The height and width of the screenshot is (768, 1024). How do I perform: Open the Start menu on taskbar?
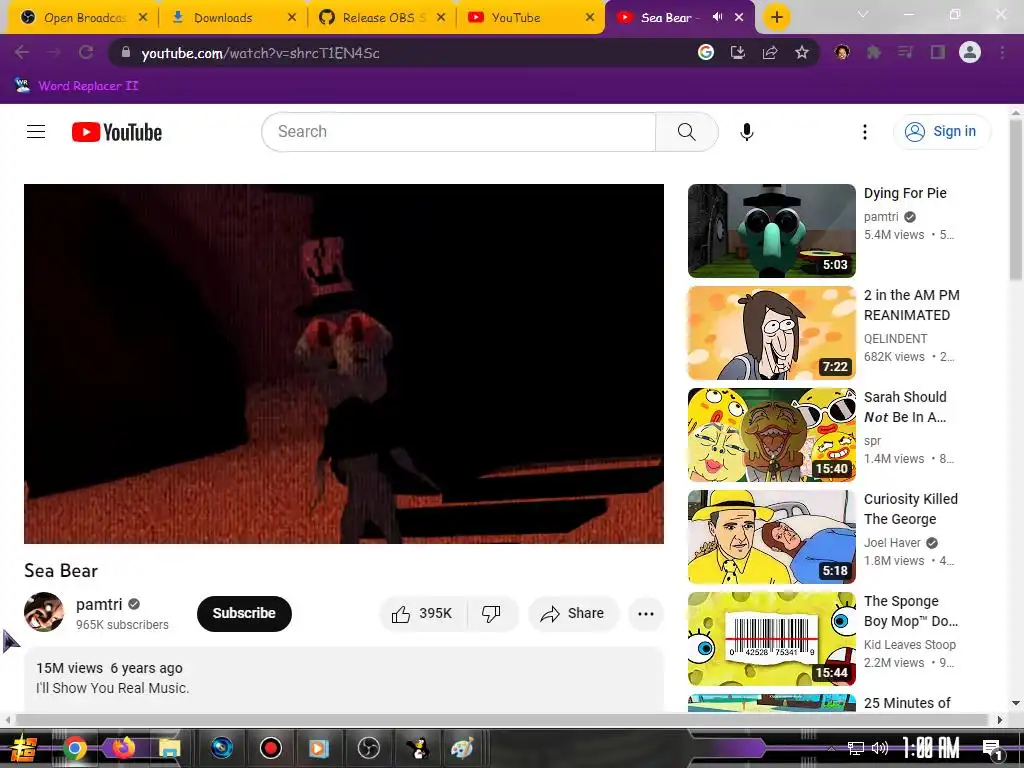coord(24,748)
